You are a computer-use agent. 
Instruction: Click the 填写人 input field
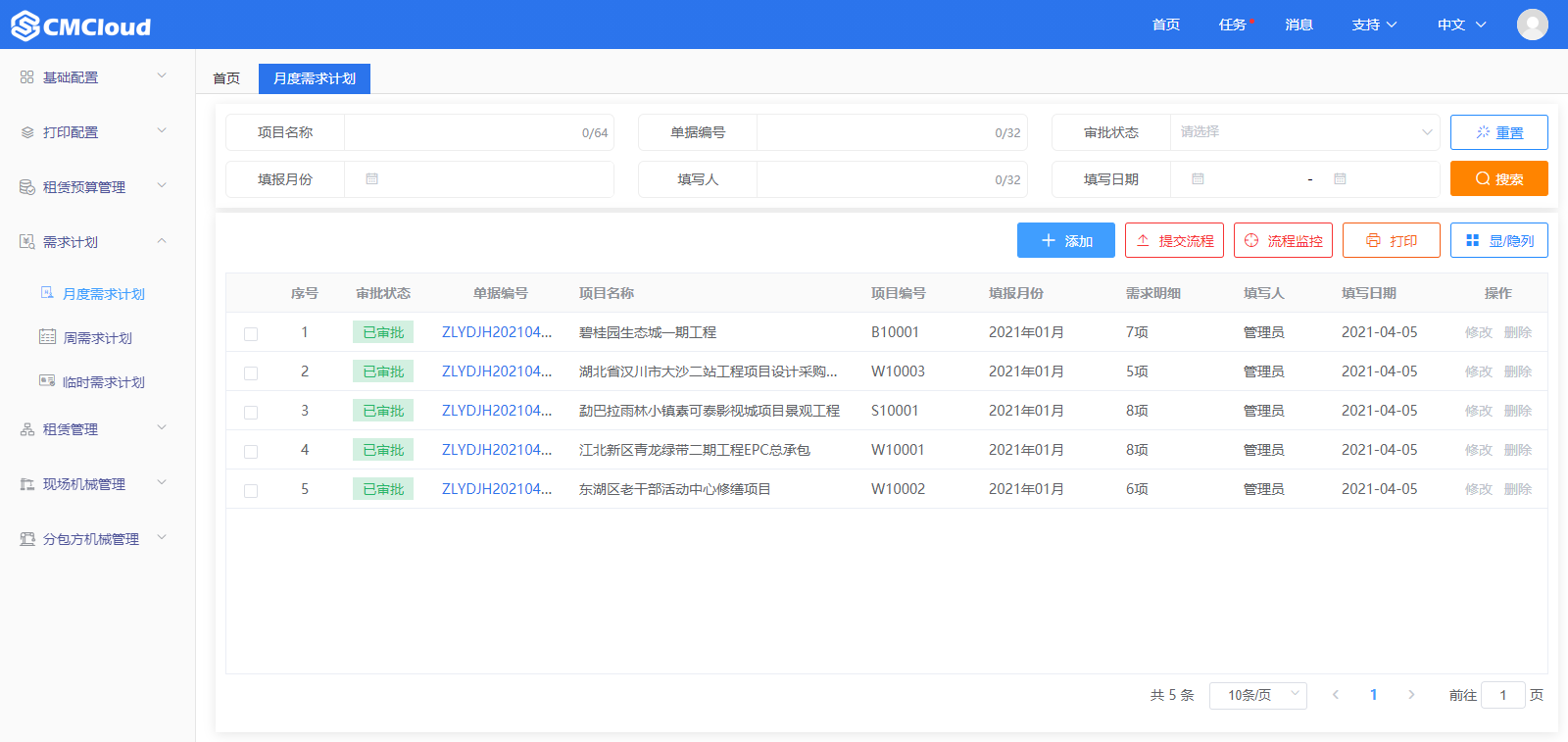892,179
